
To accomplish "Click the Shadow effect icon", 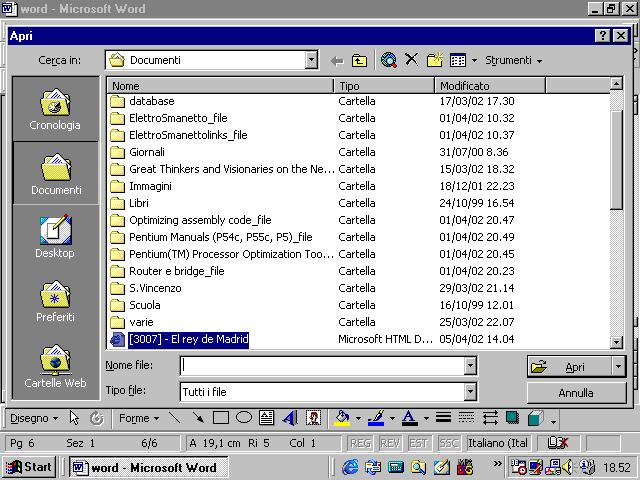I will click(x=512, y=418).
